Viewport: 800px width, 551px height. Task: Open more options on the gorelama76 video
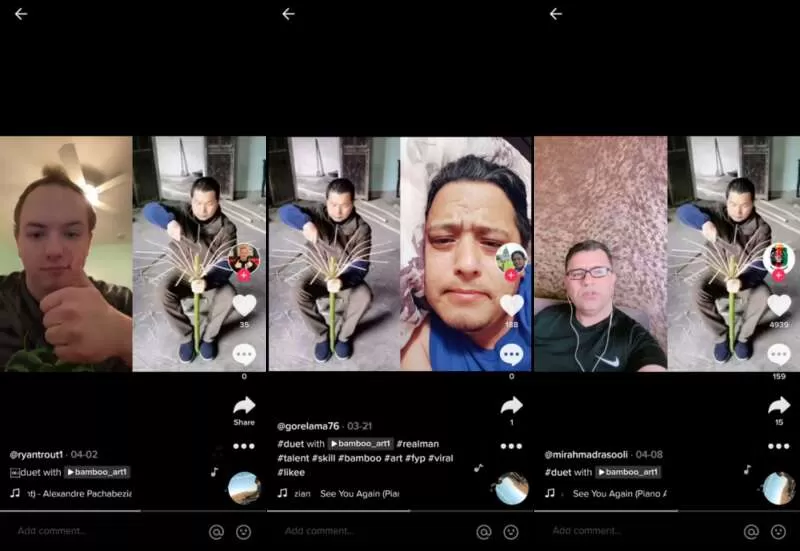click(511, 446)
